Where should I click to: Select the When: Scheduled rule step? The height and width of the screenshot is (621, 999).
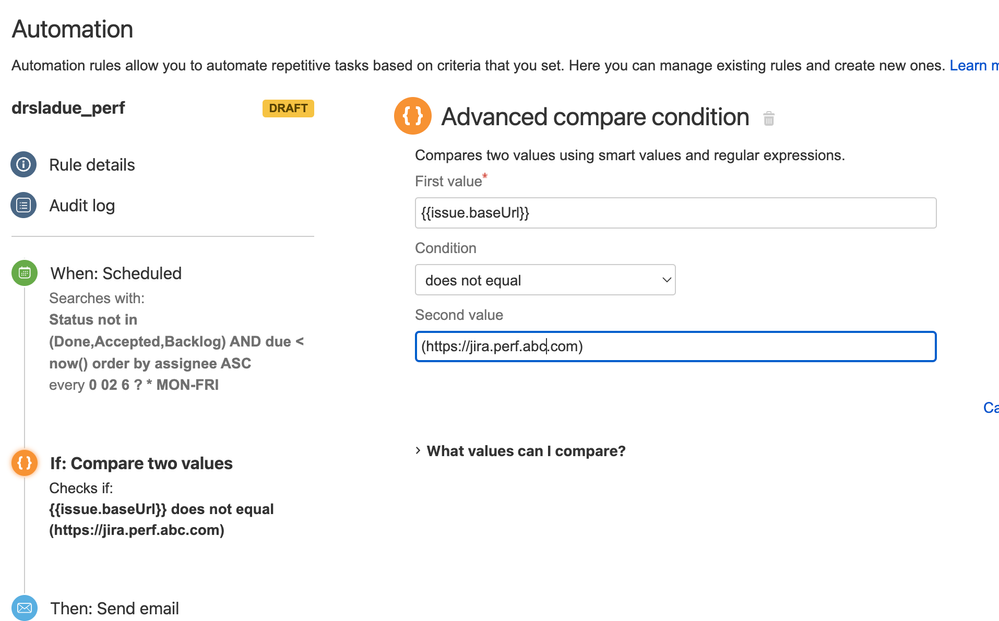[x=116, y=273]
